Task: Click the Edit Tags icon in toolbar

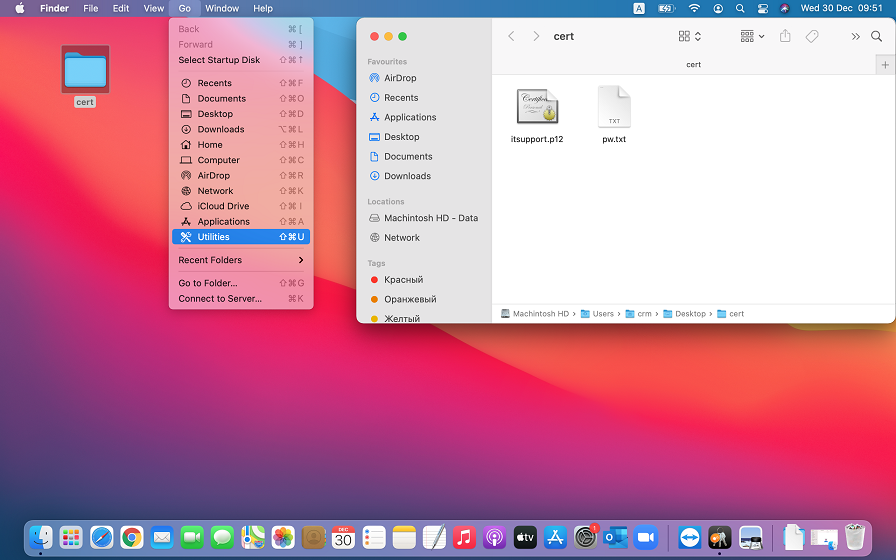Action: click(812, 36)
